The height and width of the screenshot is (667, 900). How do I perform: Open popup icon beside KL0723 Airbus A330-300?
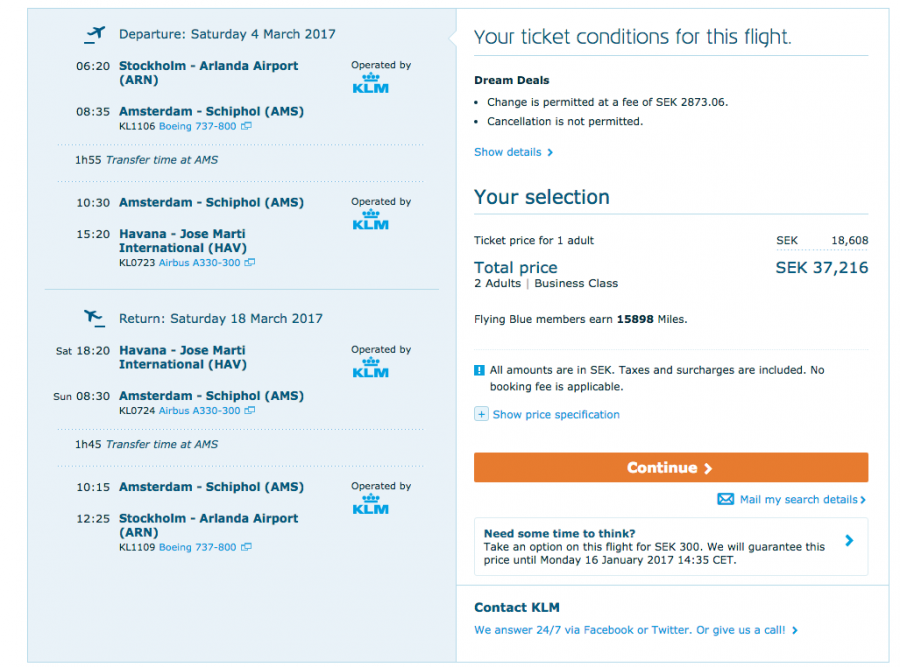[250, 263]
